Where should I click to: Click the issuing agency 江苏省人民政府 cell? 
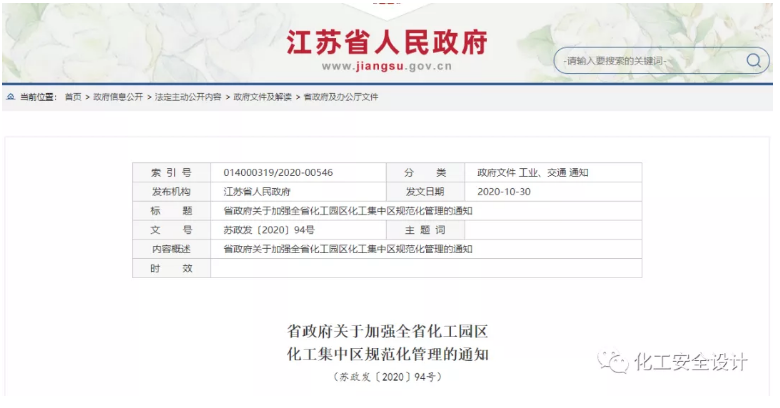pos(256,191)
